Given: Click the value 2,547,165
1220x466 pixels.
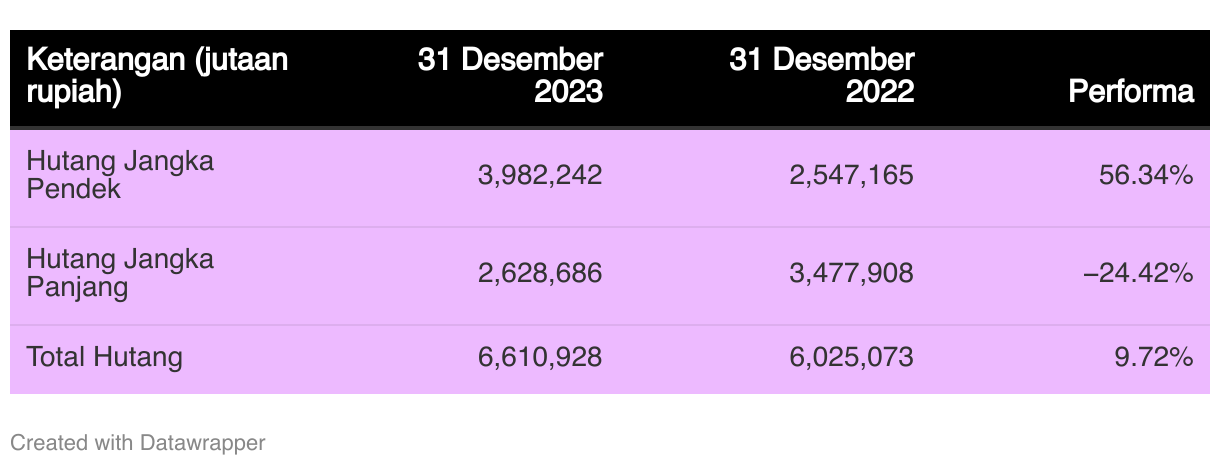Looking at the screenshot, I should 851,176.
